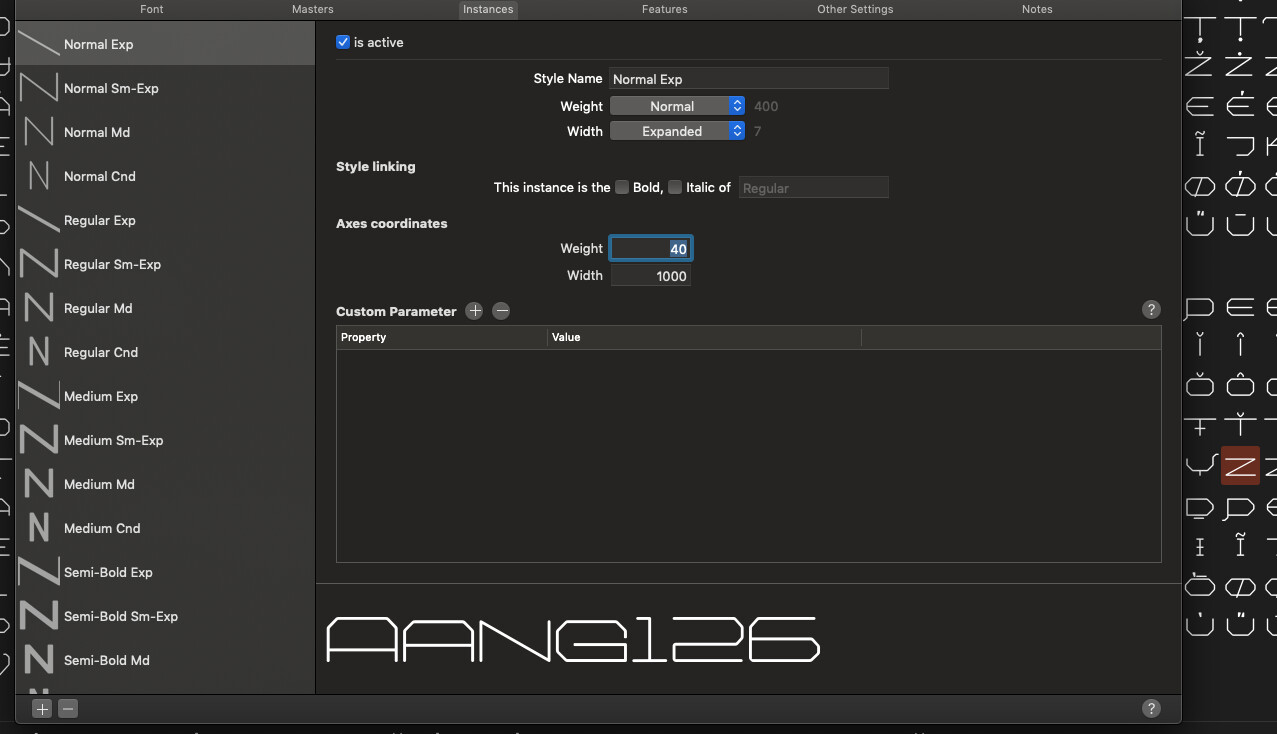Select the Medium Cnd instance icon
Screen dimensions: 1277x734
[39, 528]
